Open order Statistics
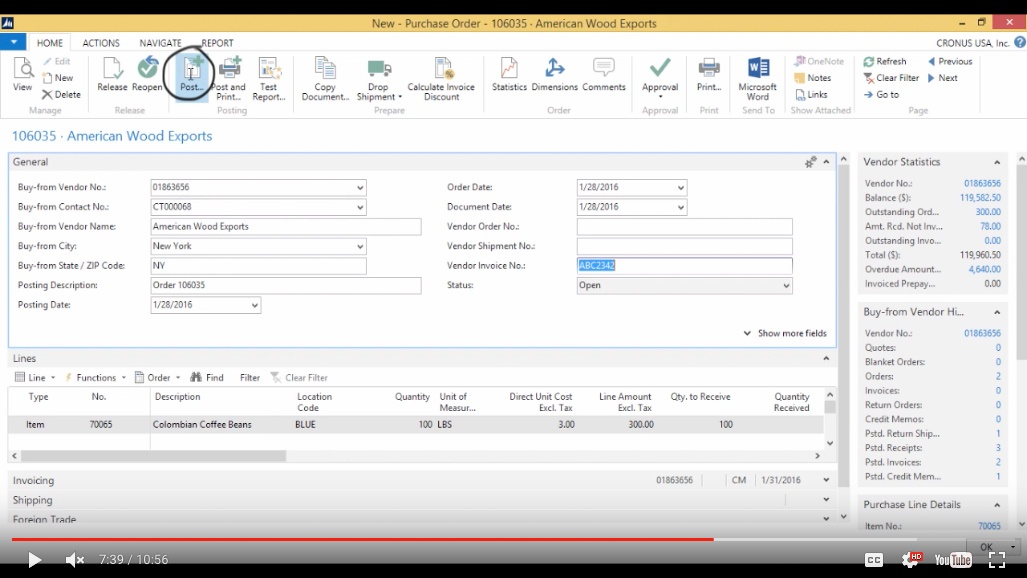The height and width of the screenshot is (578, 1027). (509, 74)
